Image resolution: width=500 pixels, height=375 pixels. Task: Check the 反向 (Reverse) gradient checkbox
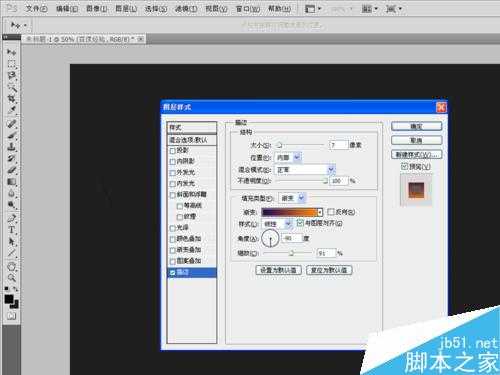click(331, 212)
